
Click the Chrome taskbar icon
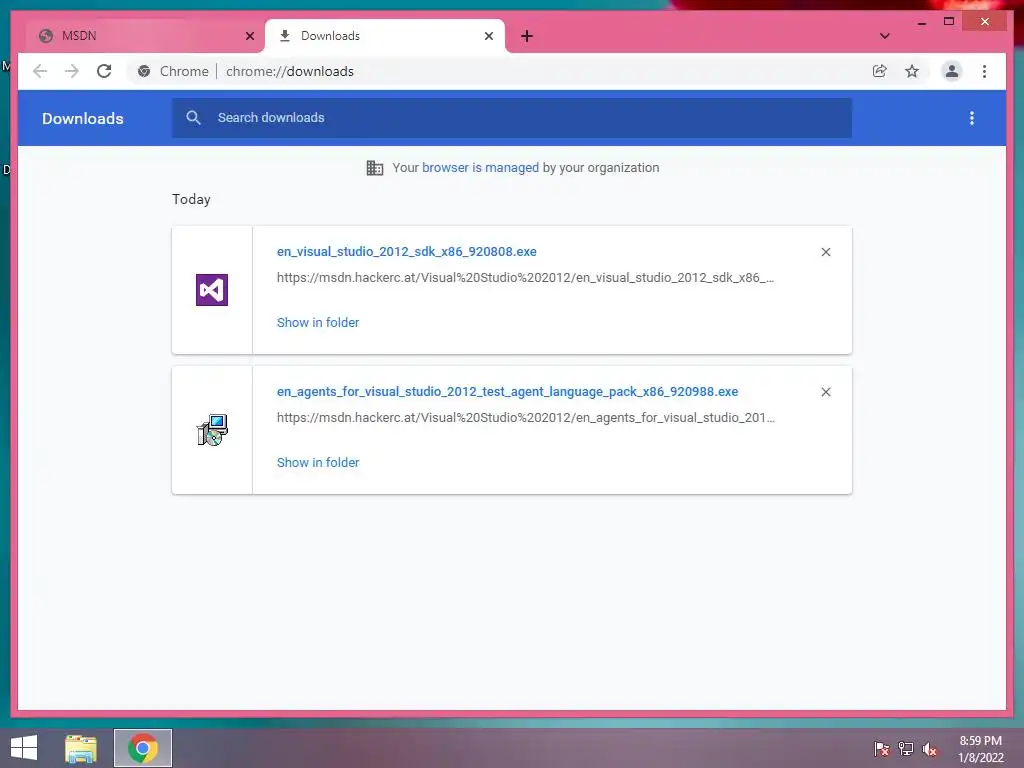(143, 748)
